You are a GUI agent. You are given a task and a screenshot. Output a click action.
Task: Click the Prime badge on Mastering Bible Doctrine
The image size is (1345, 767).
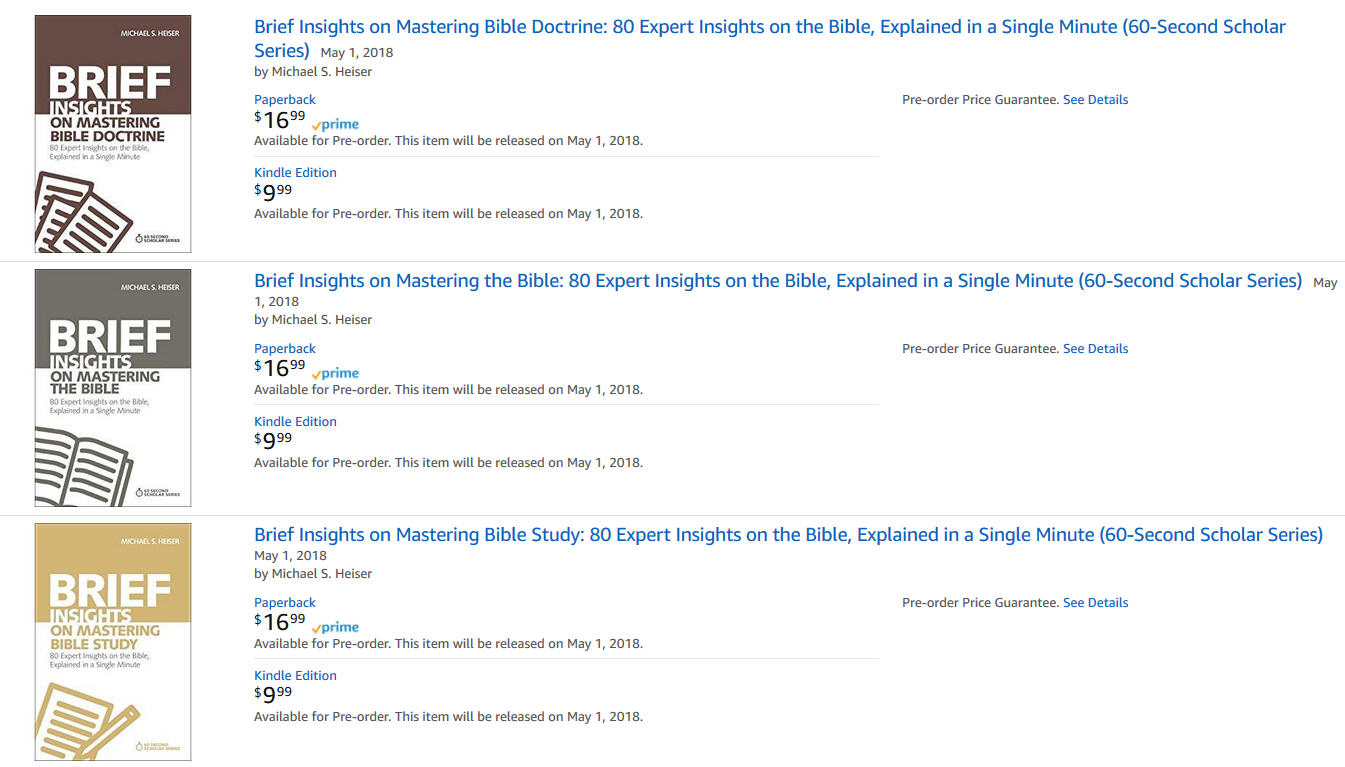pos(335,125)
